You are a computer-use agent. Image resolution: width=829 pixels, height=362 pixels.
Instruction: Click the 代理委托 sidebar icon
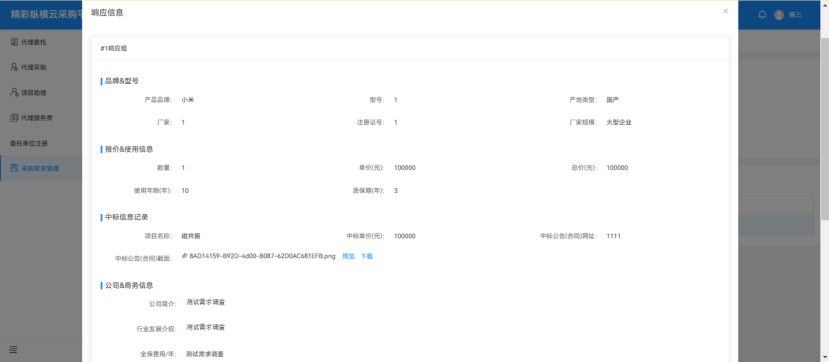pyautogui.click(x=14, y=42)
